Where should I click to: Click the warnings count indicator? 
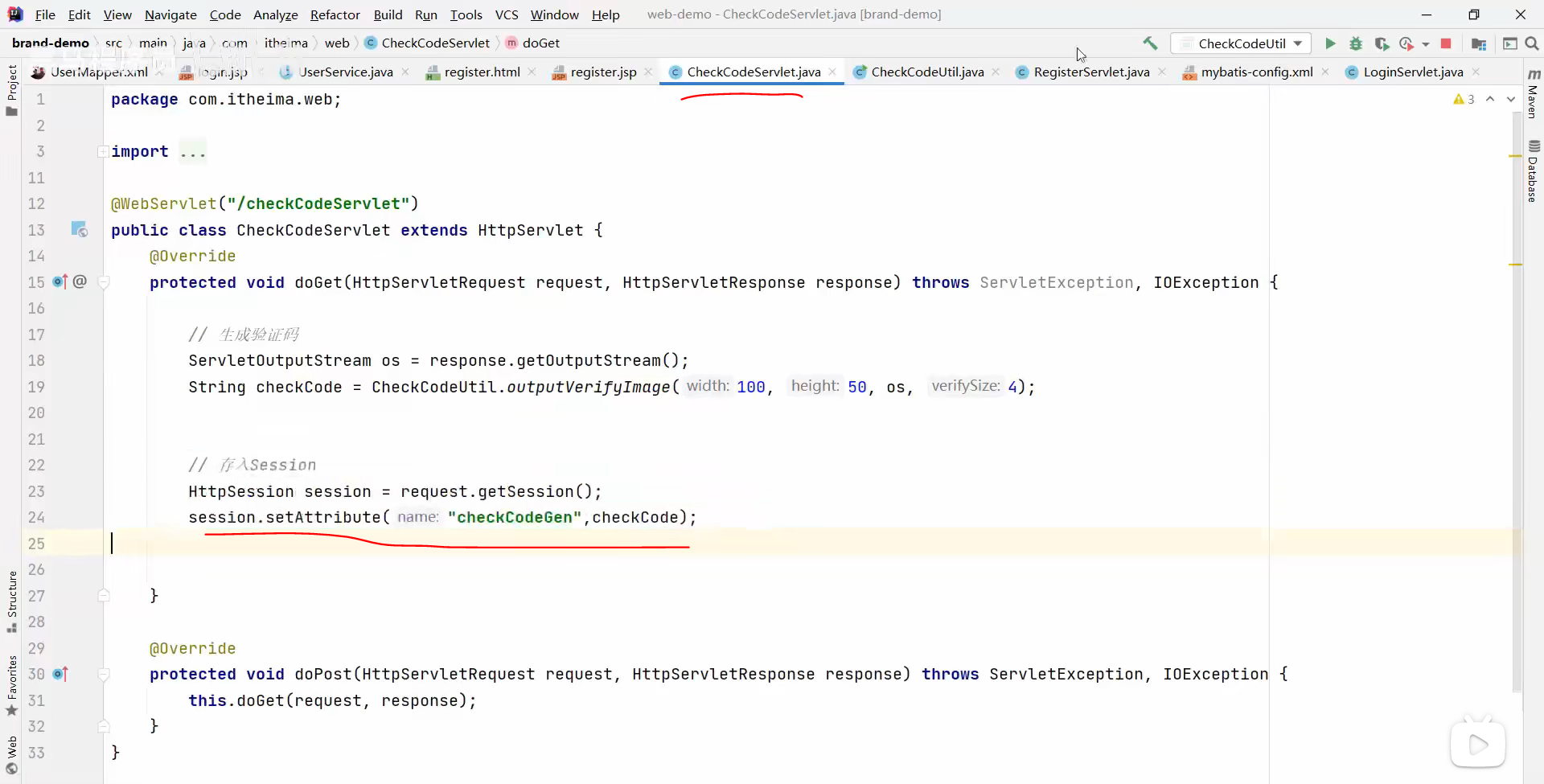(x=1464, y=99)
